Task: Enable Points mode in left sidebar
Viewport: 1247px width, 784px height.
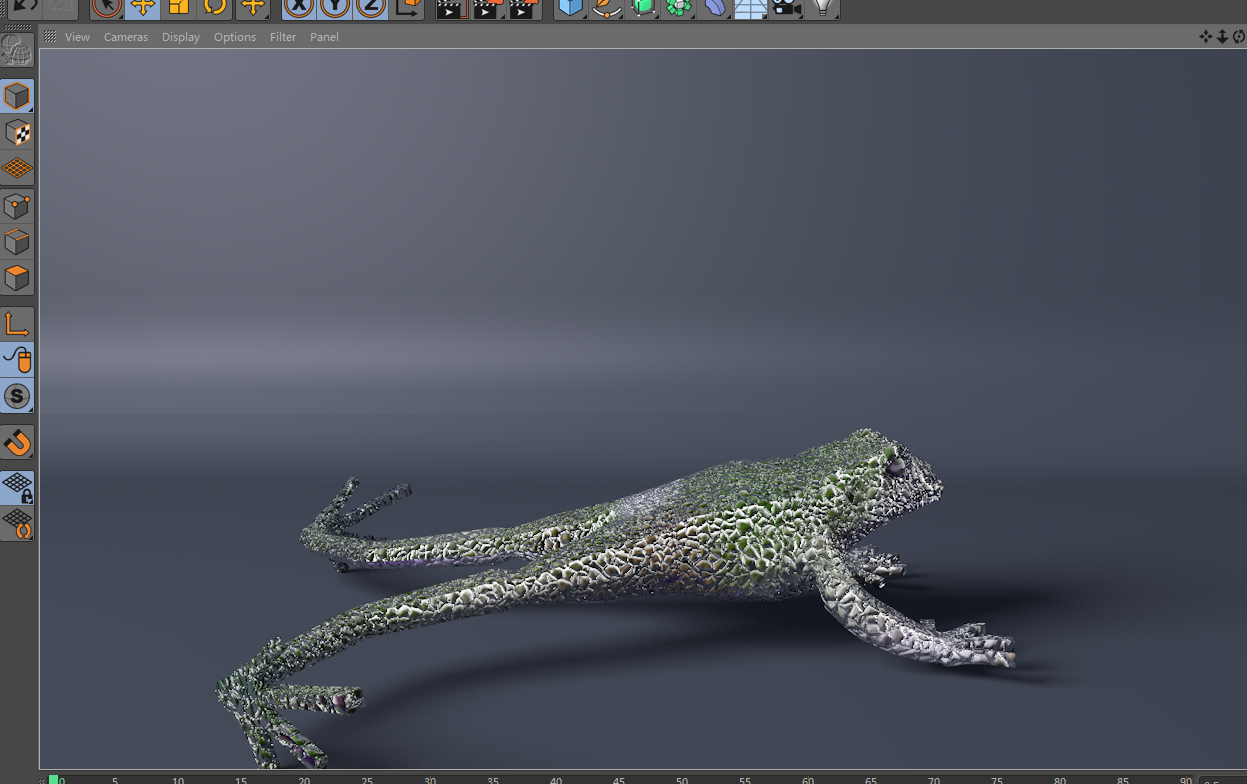Action: 17,206
